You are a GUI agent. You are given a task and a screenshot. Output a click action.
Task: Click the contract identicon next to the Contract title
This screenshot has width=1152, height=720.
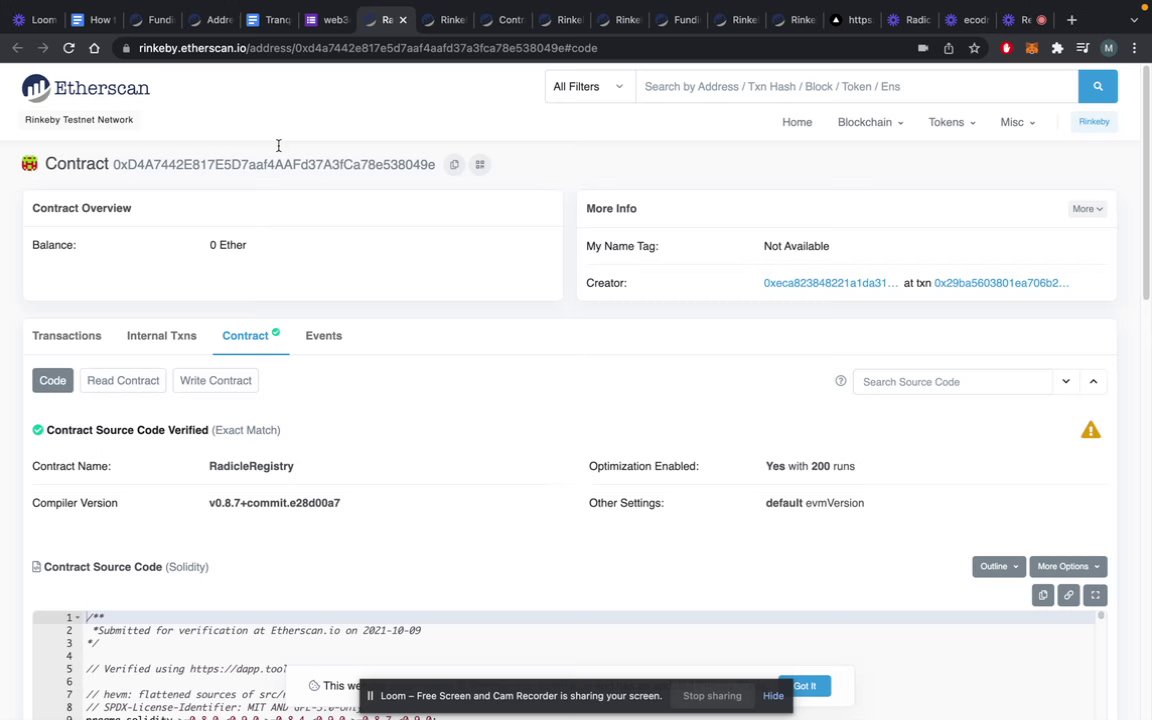29,164
